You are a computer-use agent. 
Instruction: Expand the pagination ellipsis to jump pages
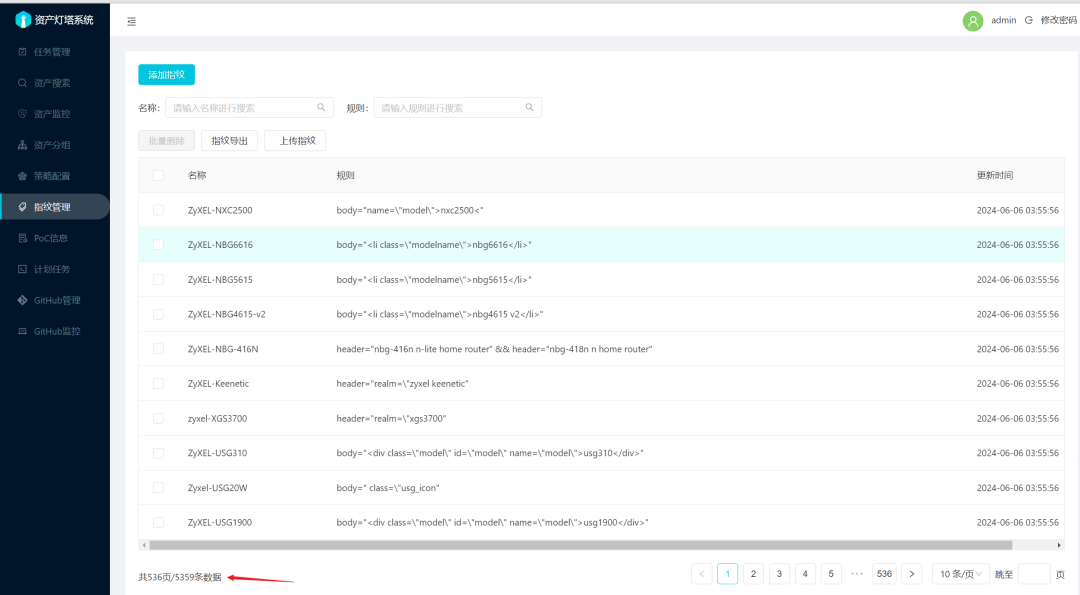click(857, 574)
